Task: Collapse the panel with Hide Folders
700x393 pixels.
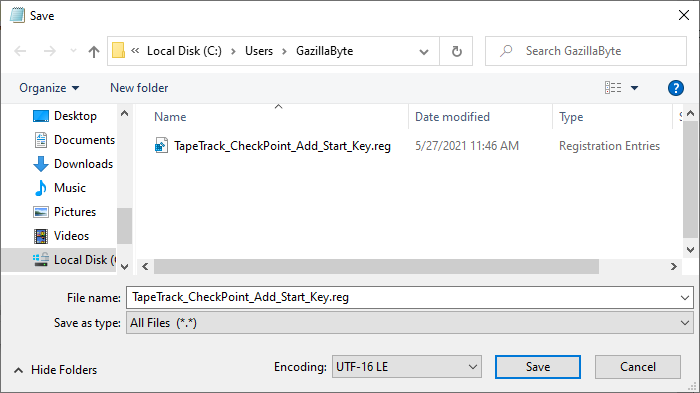Action: tap(55, 370)
